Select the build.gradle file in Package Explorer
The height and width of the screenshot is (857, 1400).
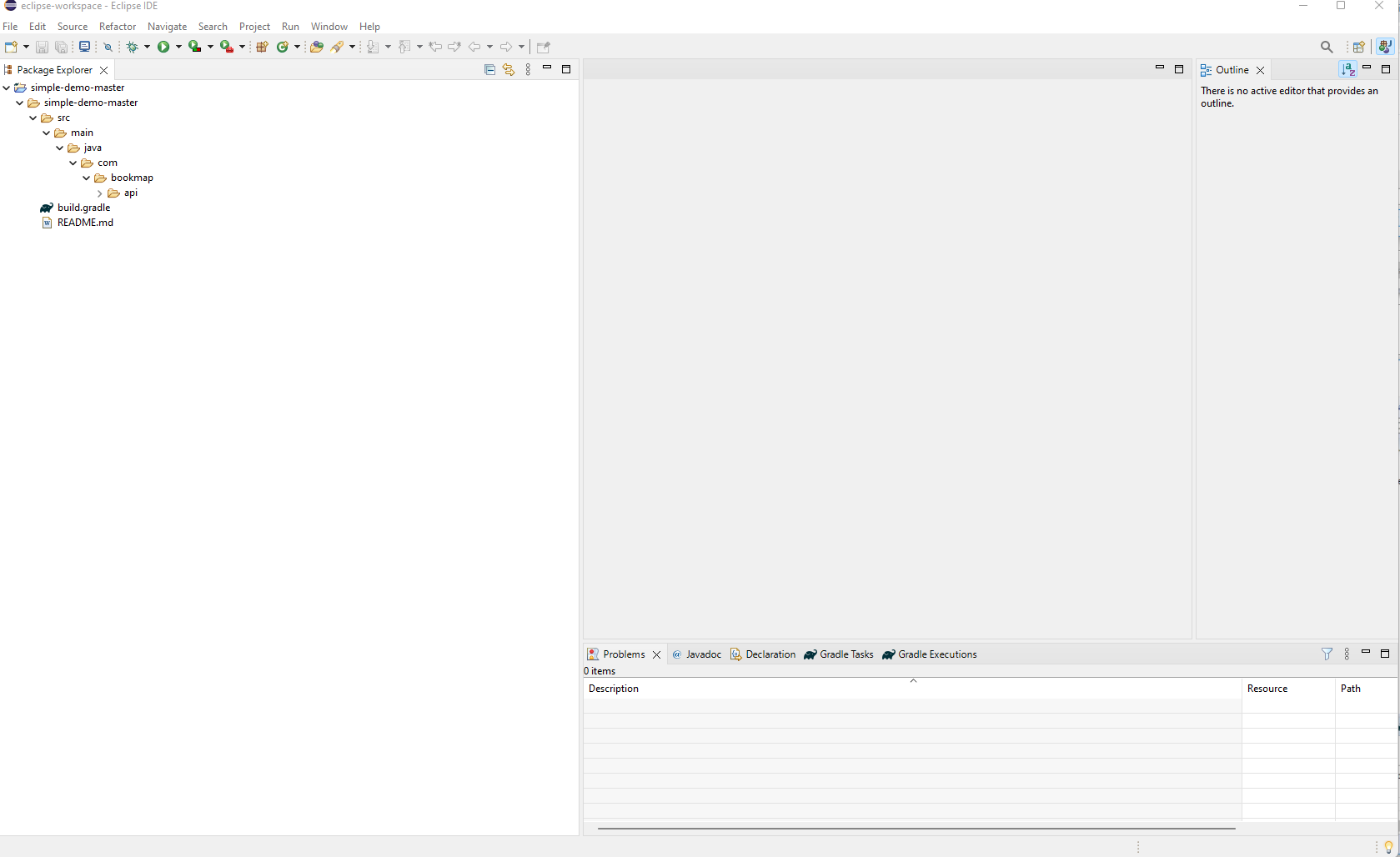click(x=83, y=208)
